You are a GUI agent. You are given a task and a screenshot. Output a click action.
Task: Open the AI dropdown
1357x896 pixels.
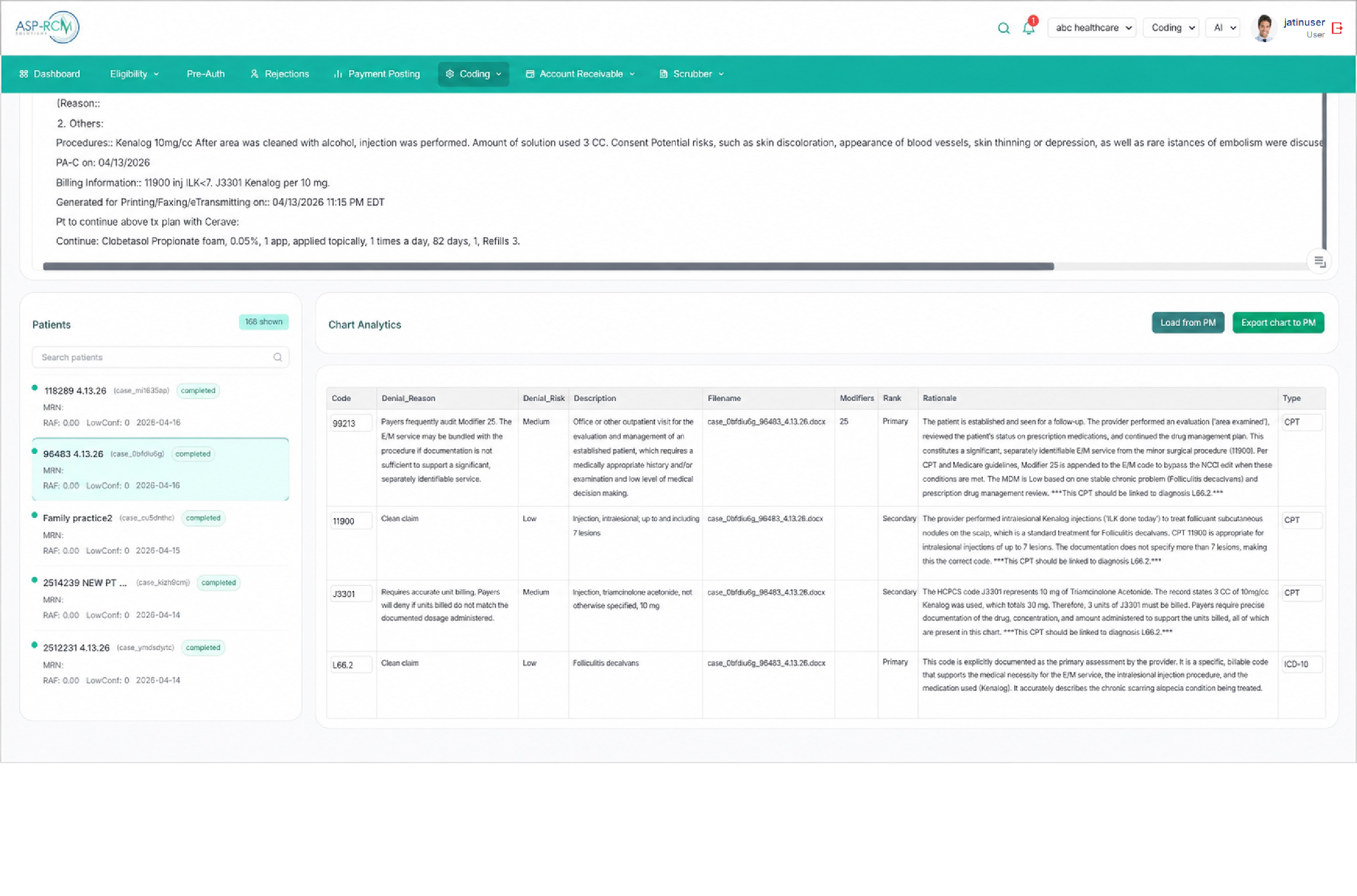click(1222, 27)
